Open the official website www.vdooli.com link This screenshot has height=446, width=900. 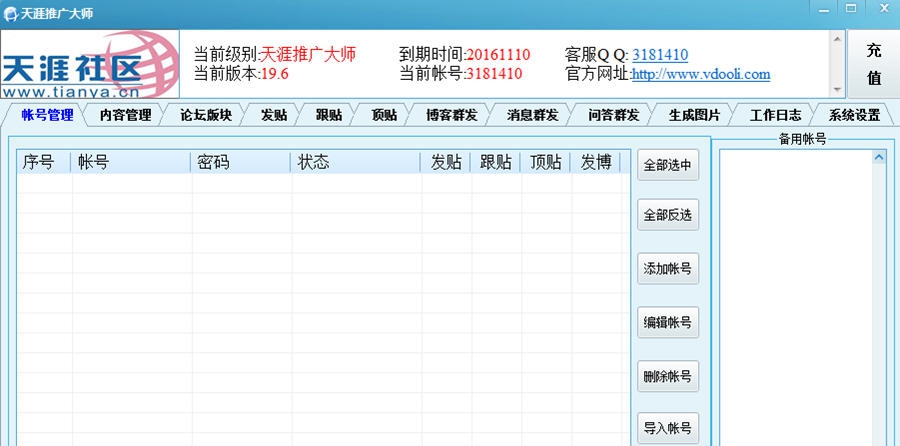pyautogui.click(x=701, y=74)
